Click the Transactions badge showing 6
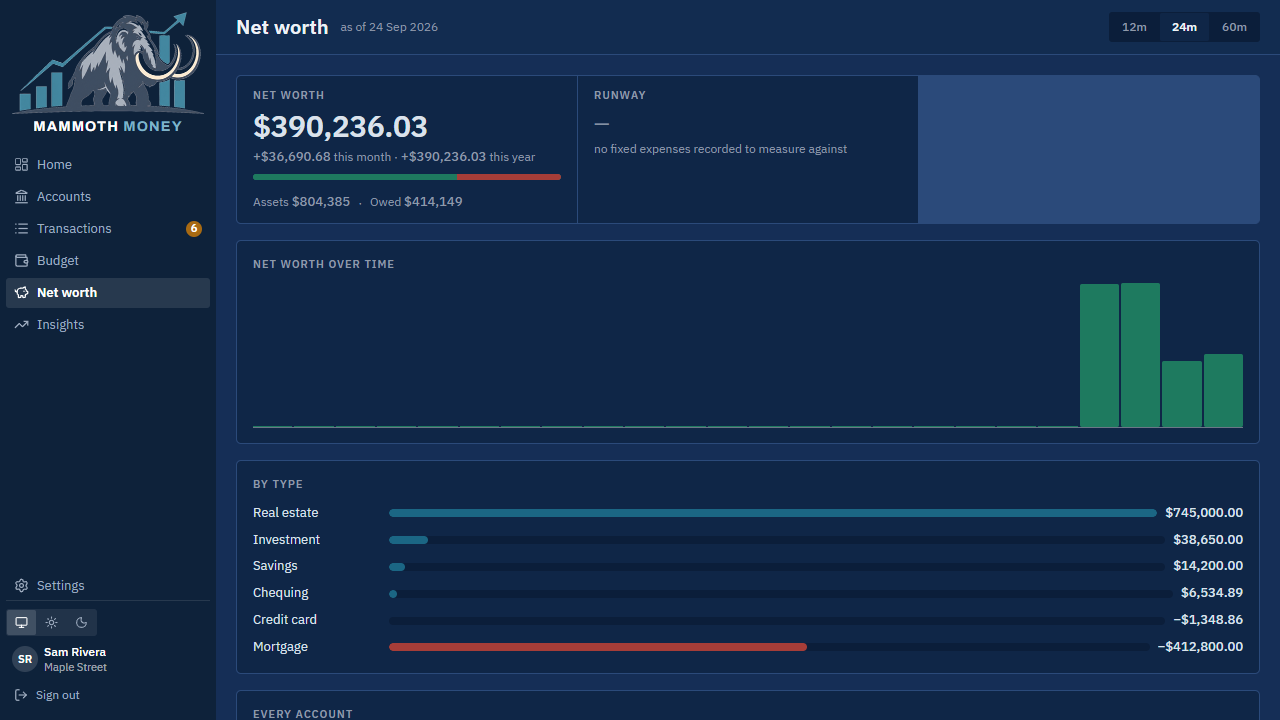1280x720 pixels. [x=194, y=229]
